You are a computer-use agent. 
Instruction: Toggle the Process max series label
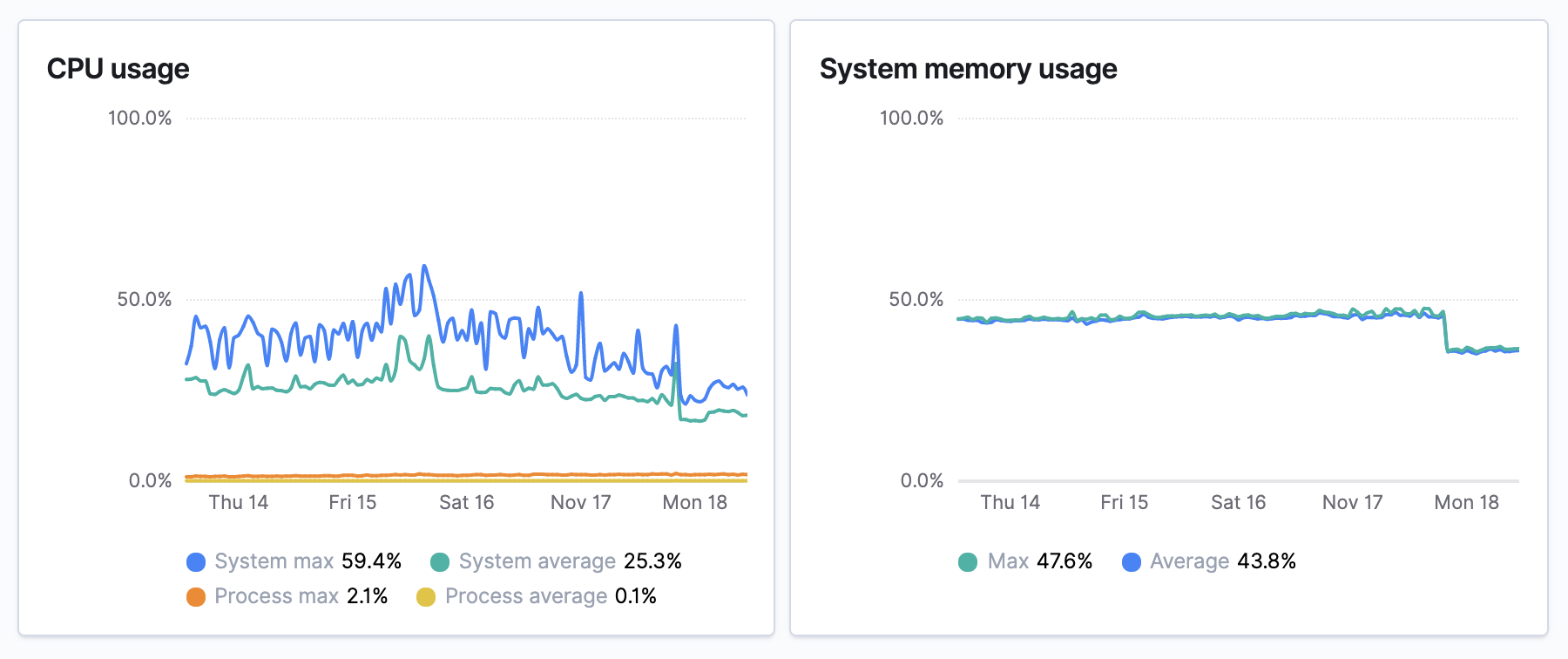277,596
